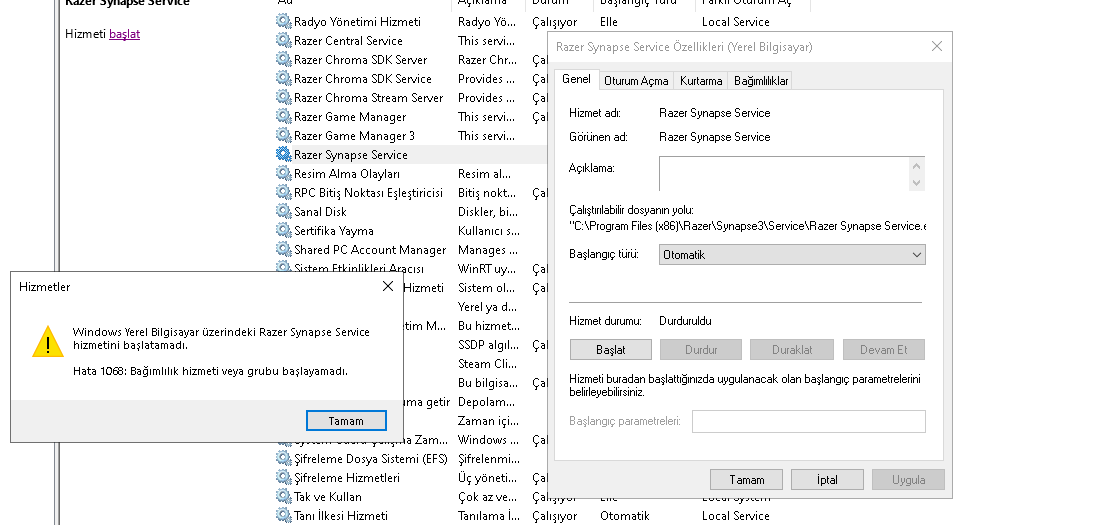Click gear icon of RPC Bitiş Noktası Eşleştiricisi
The width and height of the screenshot is (1113, 525).
pyautogui.click(x=283, y=192)
